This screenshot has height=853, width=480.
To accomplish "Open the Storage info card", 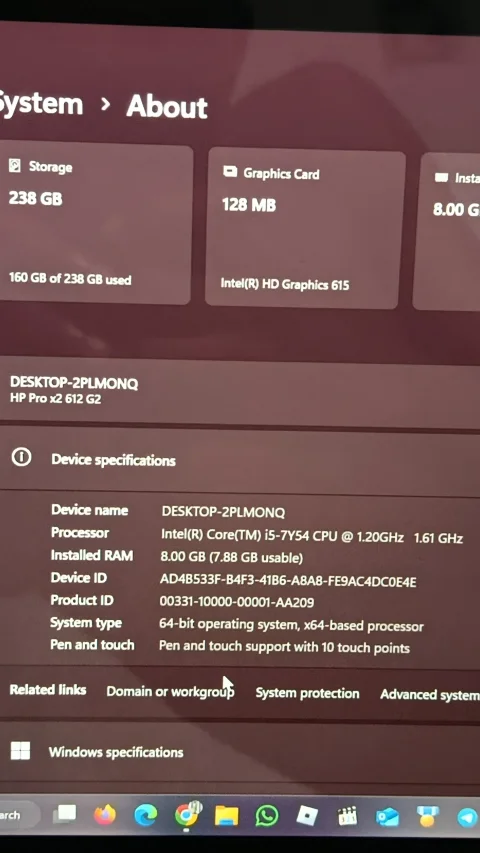I will tap(95, 224).
